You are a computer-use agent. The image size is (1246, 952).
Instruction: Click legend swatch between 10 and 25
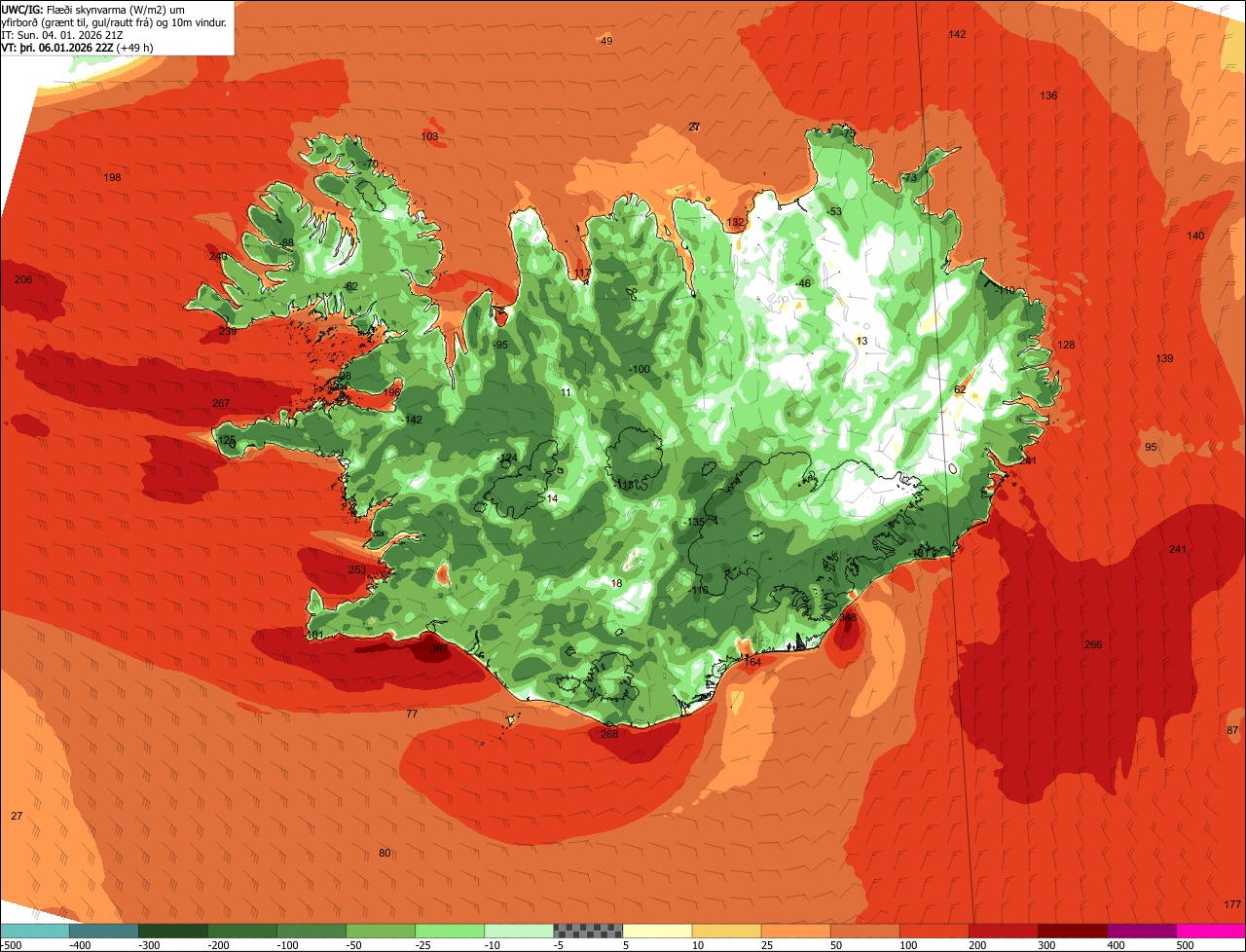(725, 931)
